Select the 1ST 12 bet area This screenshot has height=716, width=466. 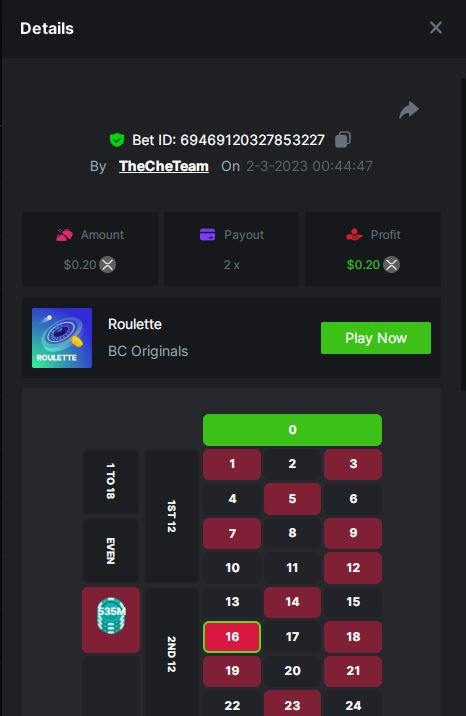pyautogui.click(x=172, y=516)
